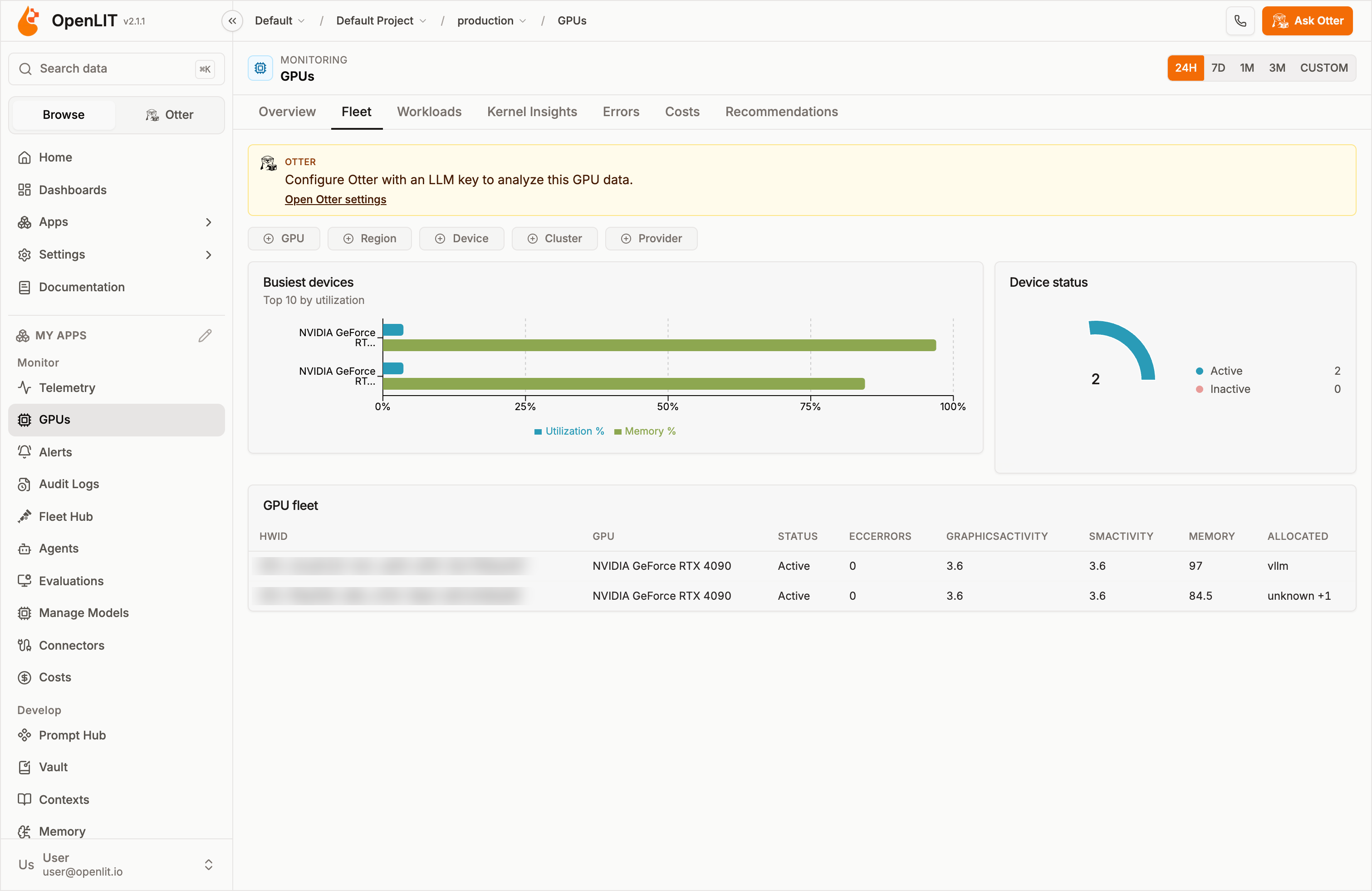Image resolution: width=1372 pixels, height=891 pixels.
Task: Select the 3M time range
Action: tap(1277, 68)
